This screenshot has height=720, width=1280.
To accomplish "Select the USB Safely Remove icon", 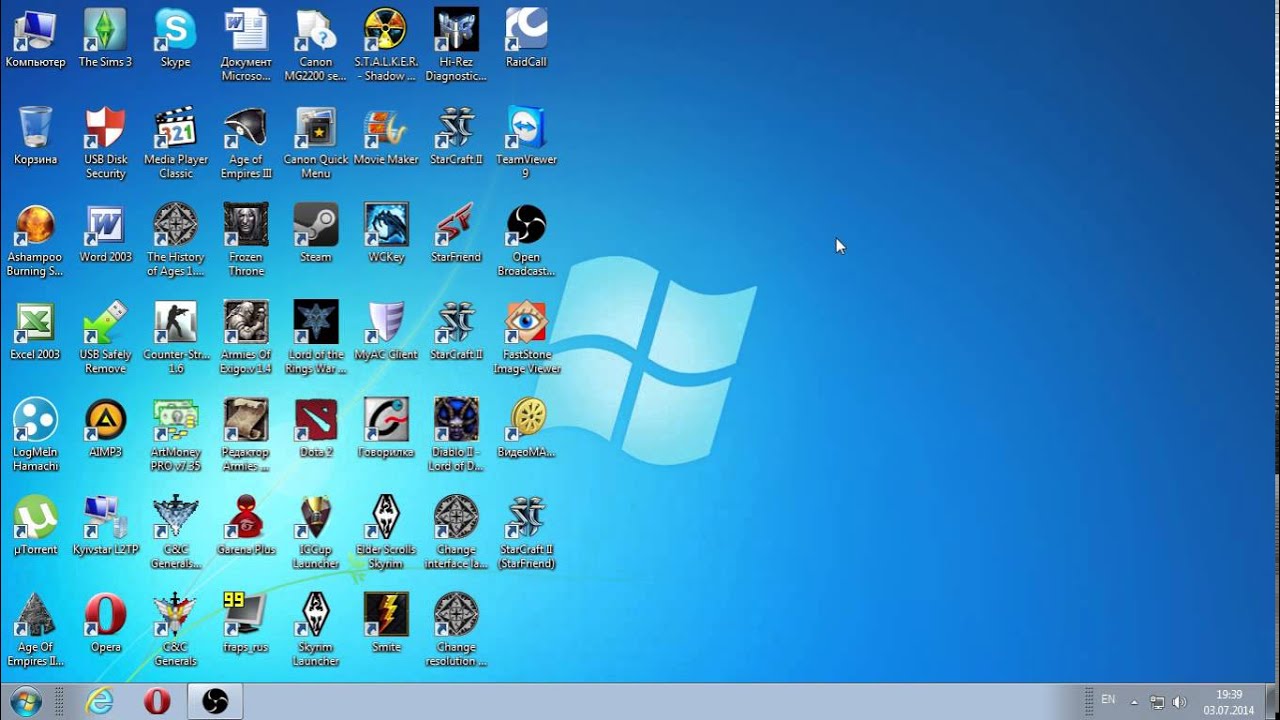I will tap(105, 339).
